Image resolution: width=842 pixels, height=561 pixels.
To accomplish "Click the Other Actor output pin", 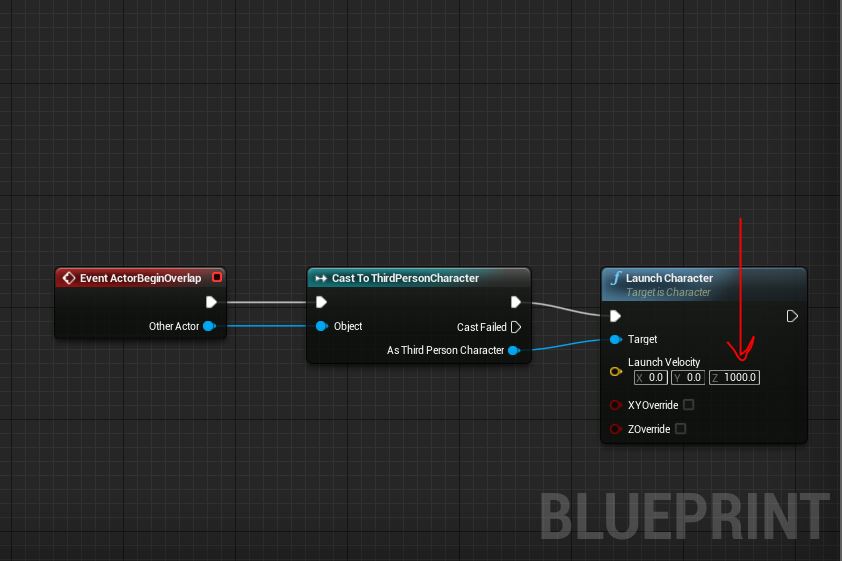I will [209, 326].
